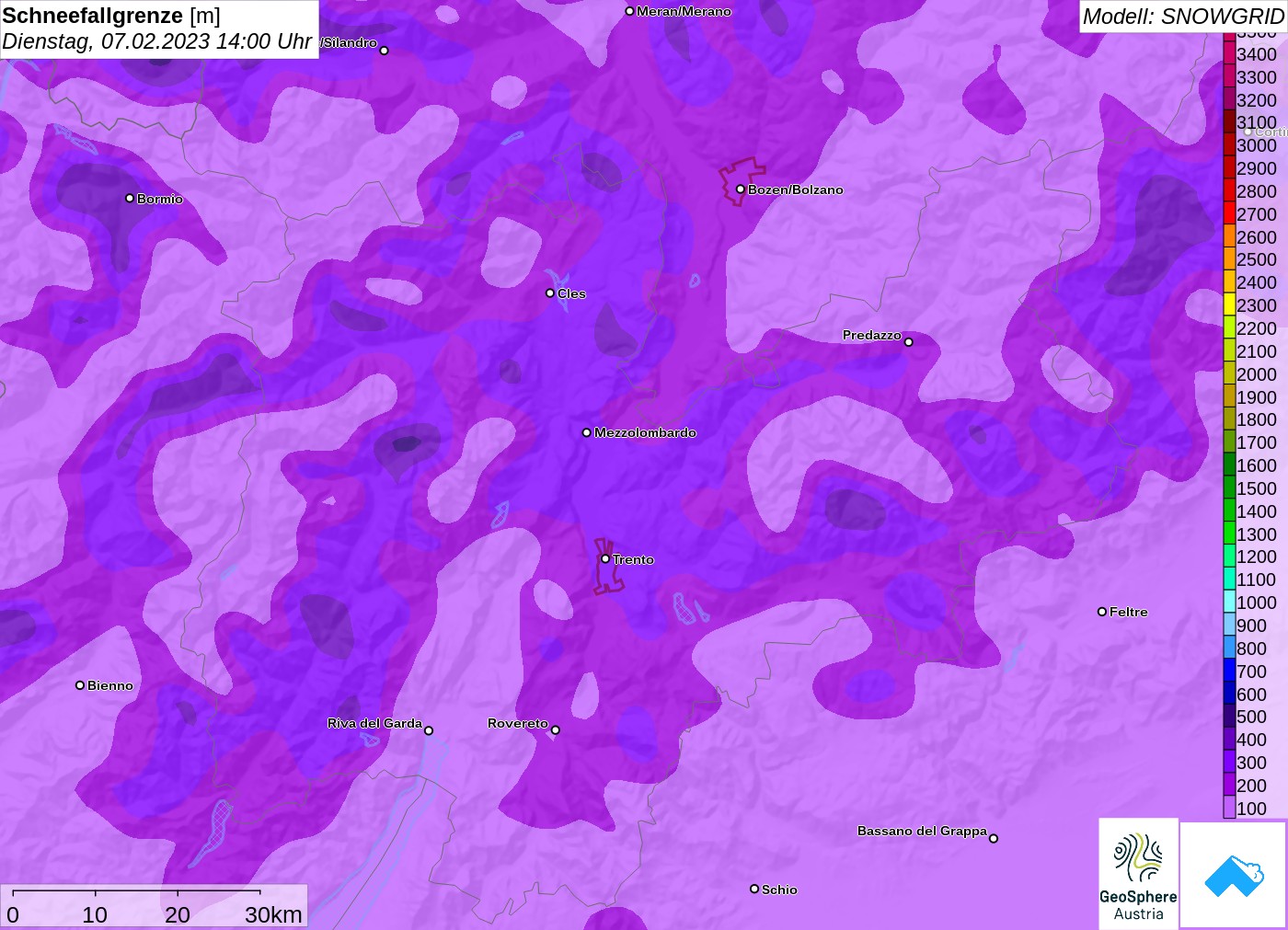The image size is (1288, 930).
Task: Click the 3400 legend value
Action: [1257, 54]
